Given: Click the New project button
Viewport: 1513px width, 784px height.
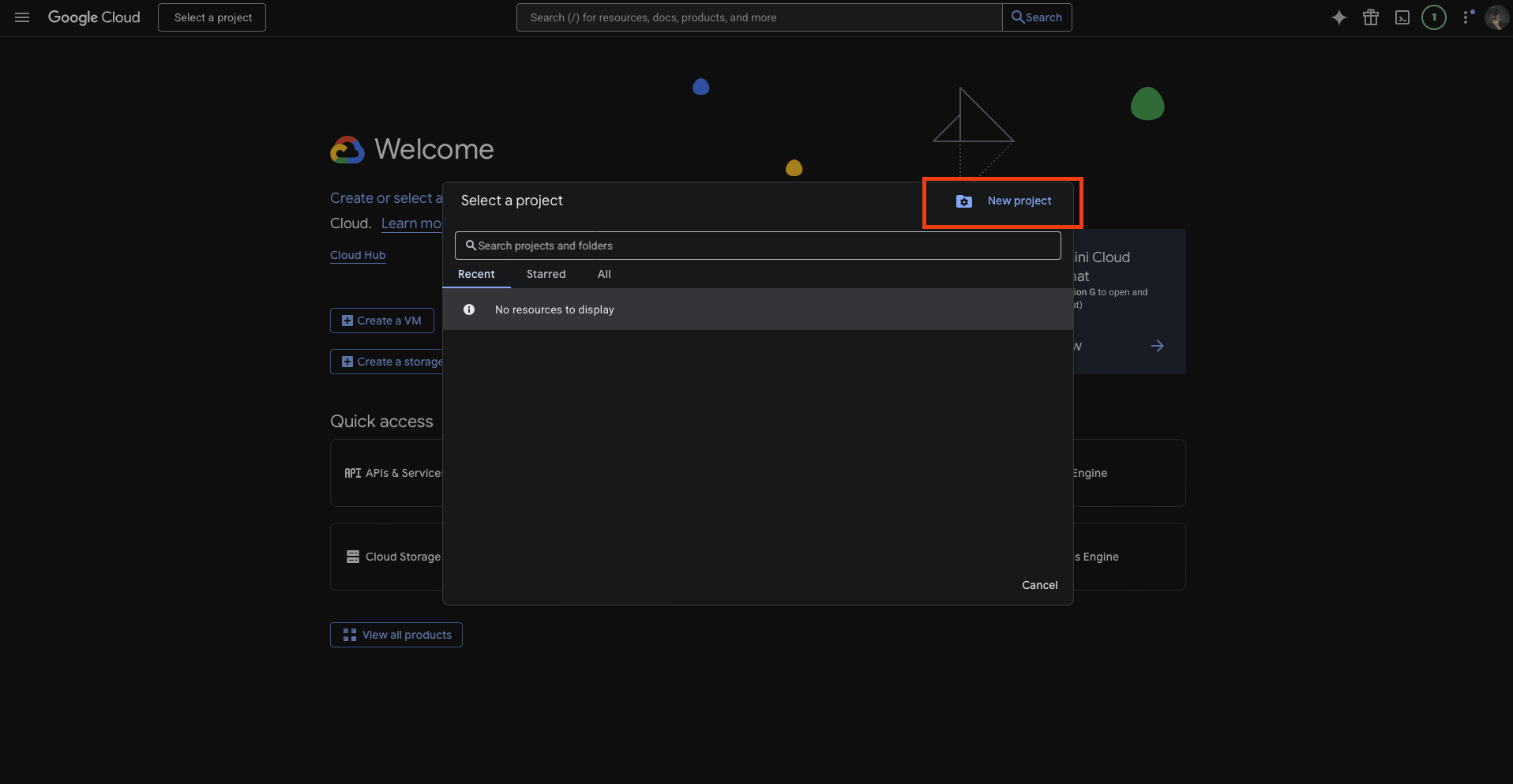Looking at the screenshot, I should tap(1004, 201).
